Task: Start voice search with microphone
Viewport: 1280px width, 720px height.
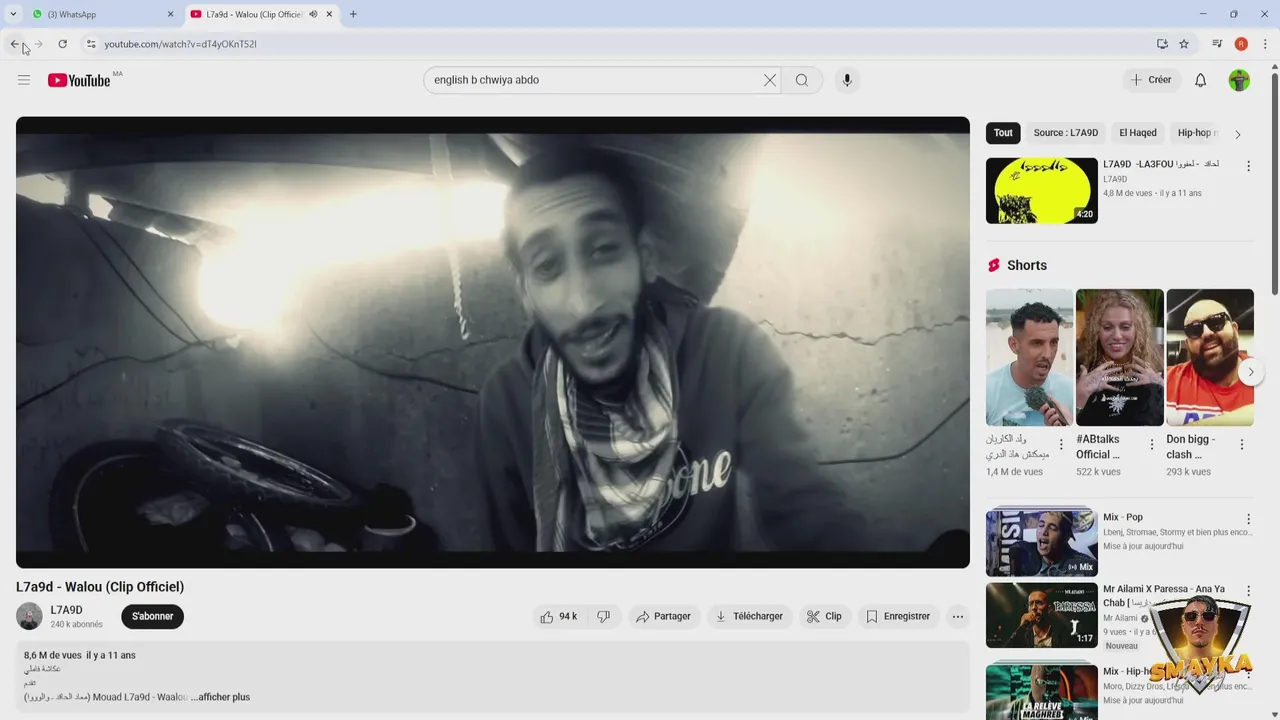Action: [x=847, y=80]
